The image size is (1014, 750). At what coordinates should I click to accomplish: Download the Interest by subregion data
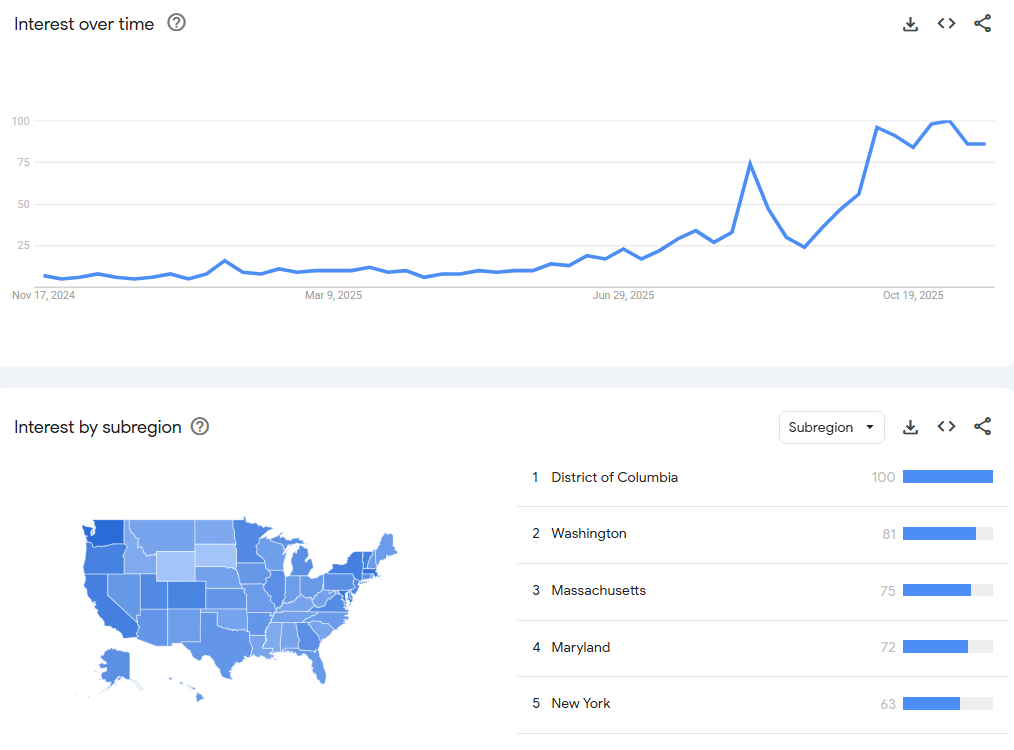click(x=910, y=427)
